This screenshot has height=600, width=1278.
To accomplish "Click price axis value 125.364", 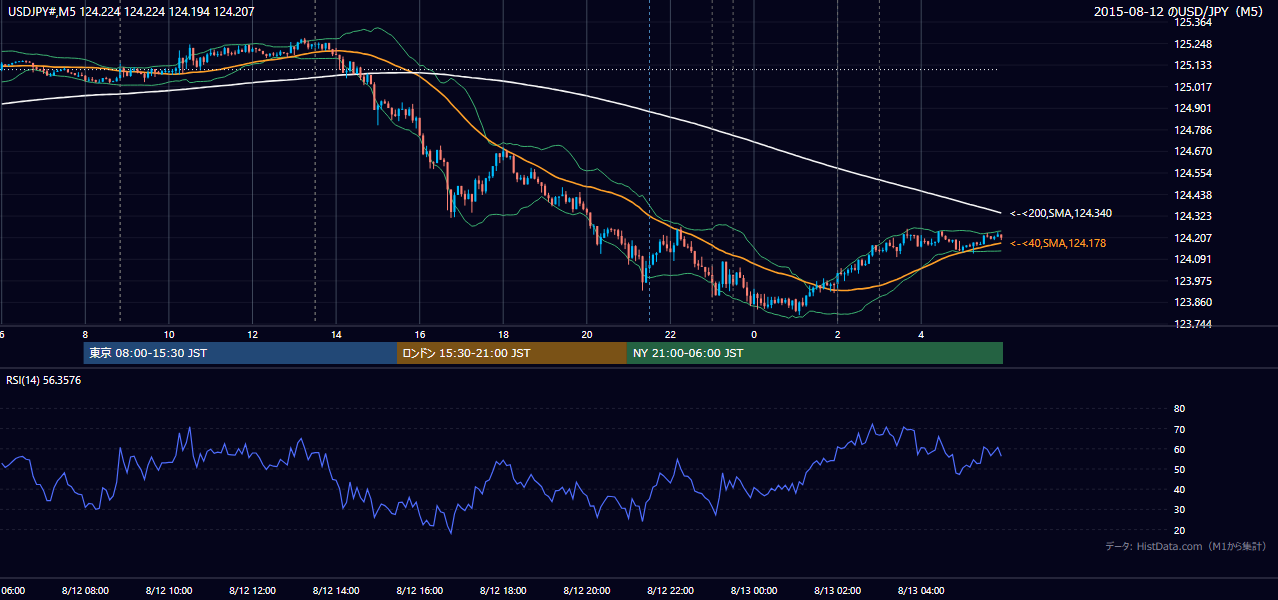I will tap(1192, 22).
